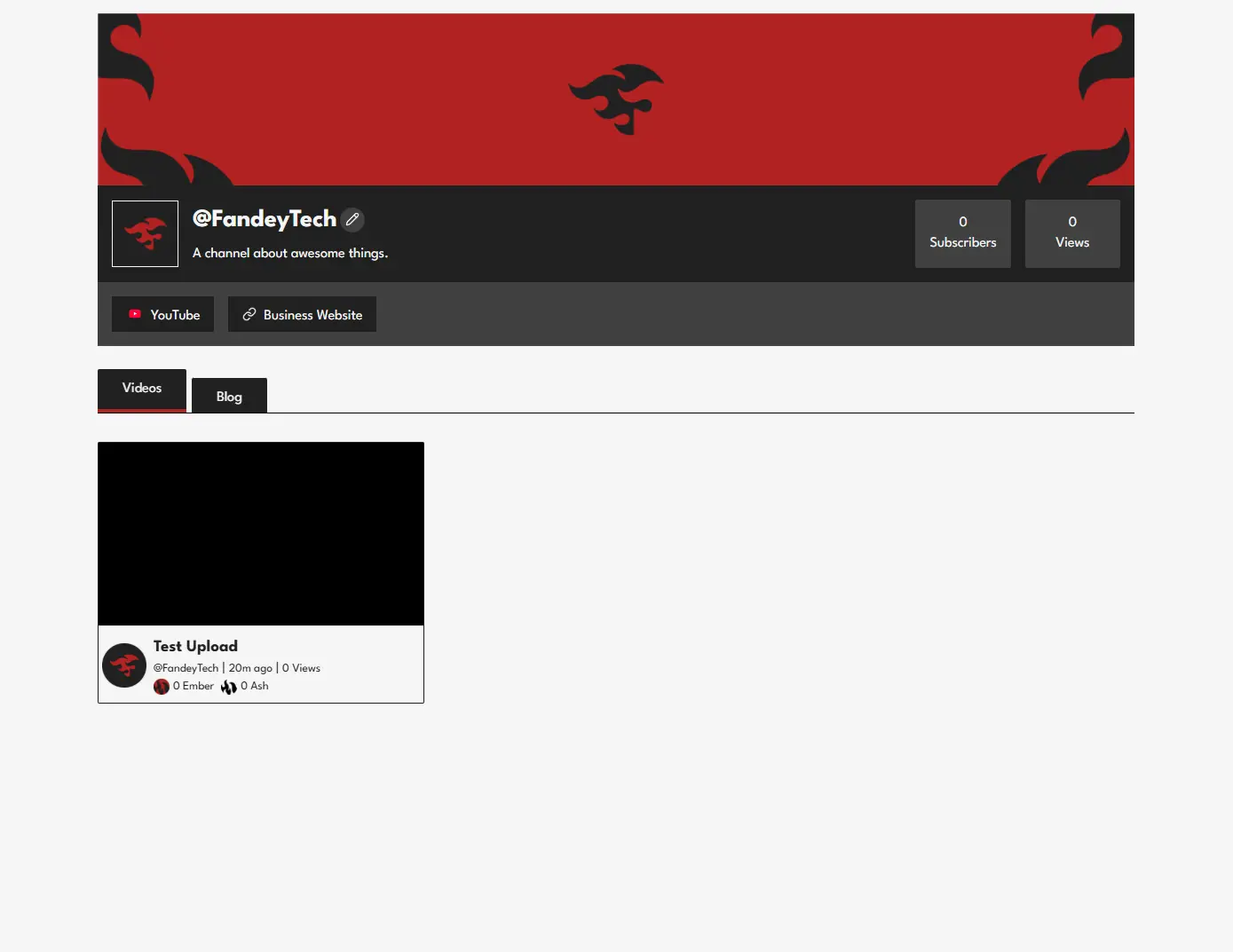The width and height of the screenshot is (1233, 952).
Task: Open the Business Website link text
Action: click(x=312, y=315)
